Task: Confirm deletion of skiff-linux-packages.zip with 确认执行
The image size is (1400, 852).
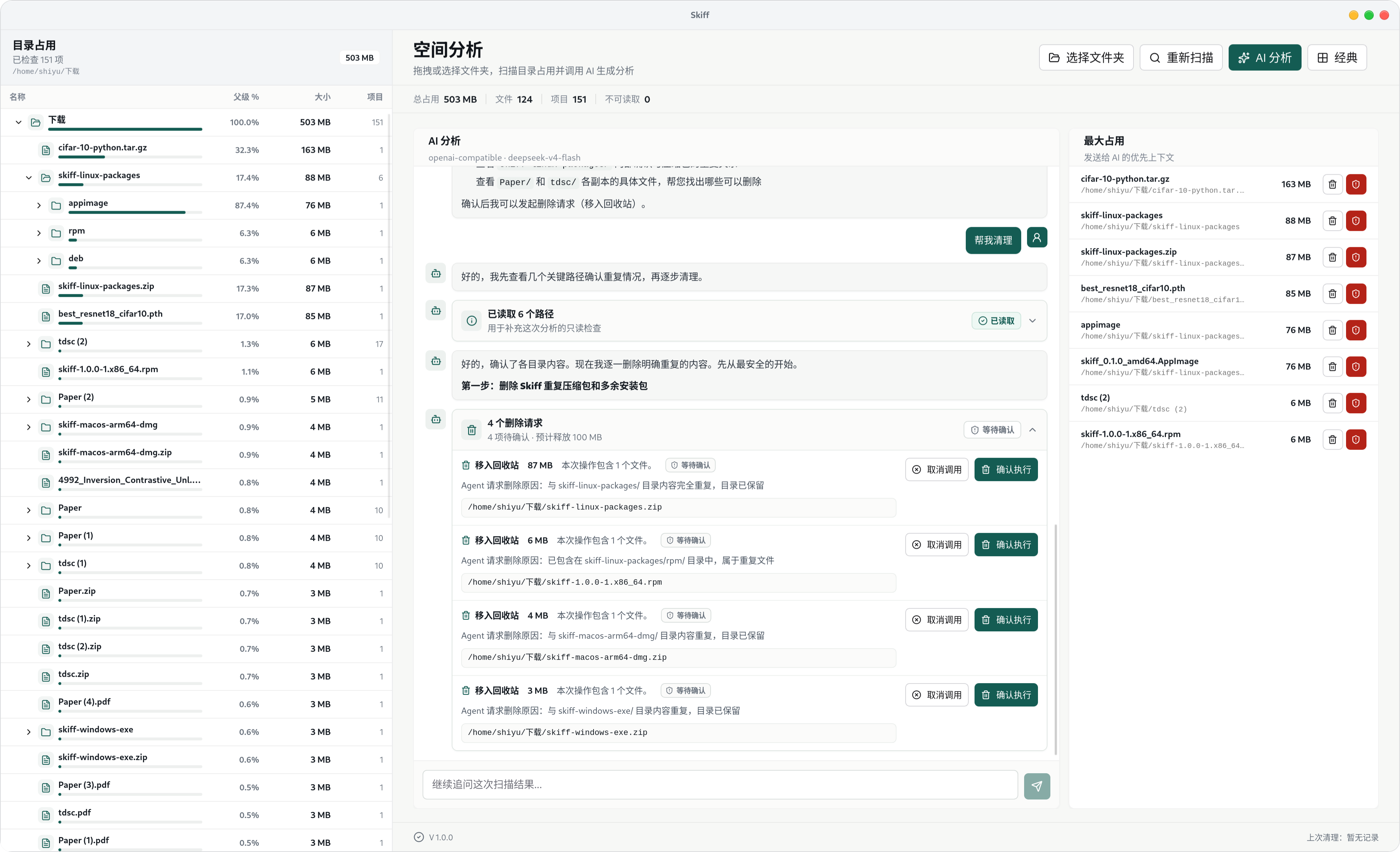Action: tap(1006, 469)
